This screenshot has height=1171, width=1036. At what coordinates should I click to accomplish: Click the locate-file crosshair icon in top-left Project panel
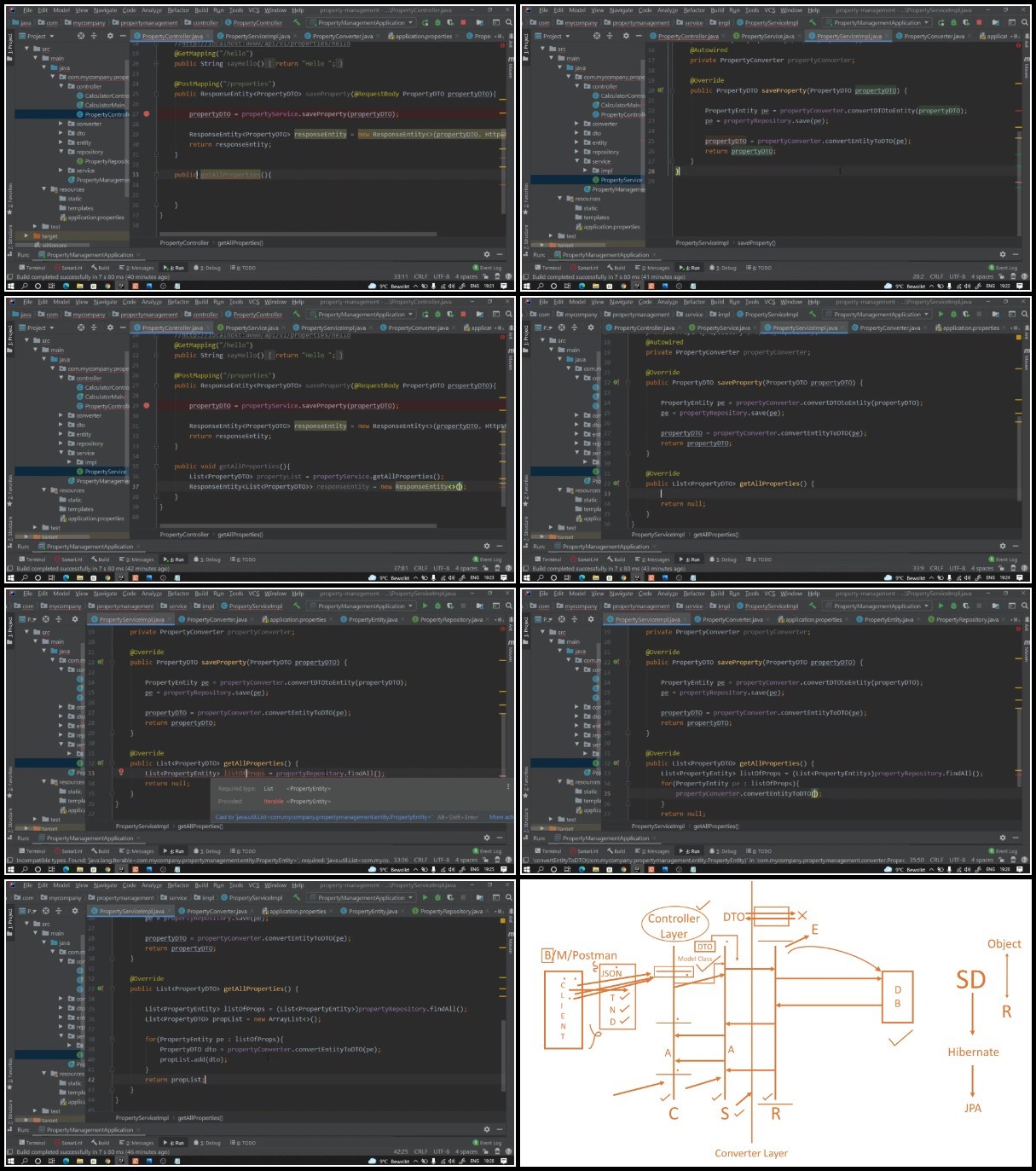coord(81,36)
